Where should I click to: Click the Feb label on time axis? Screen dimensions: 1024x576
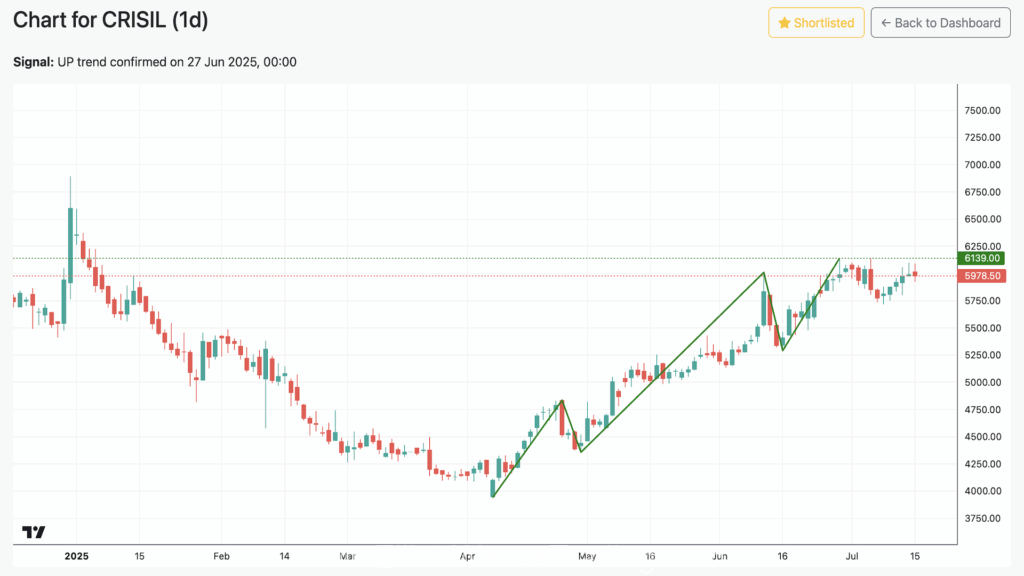pyautogui.click(x=221, y=556)
